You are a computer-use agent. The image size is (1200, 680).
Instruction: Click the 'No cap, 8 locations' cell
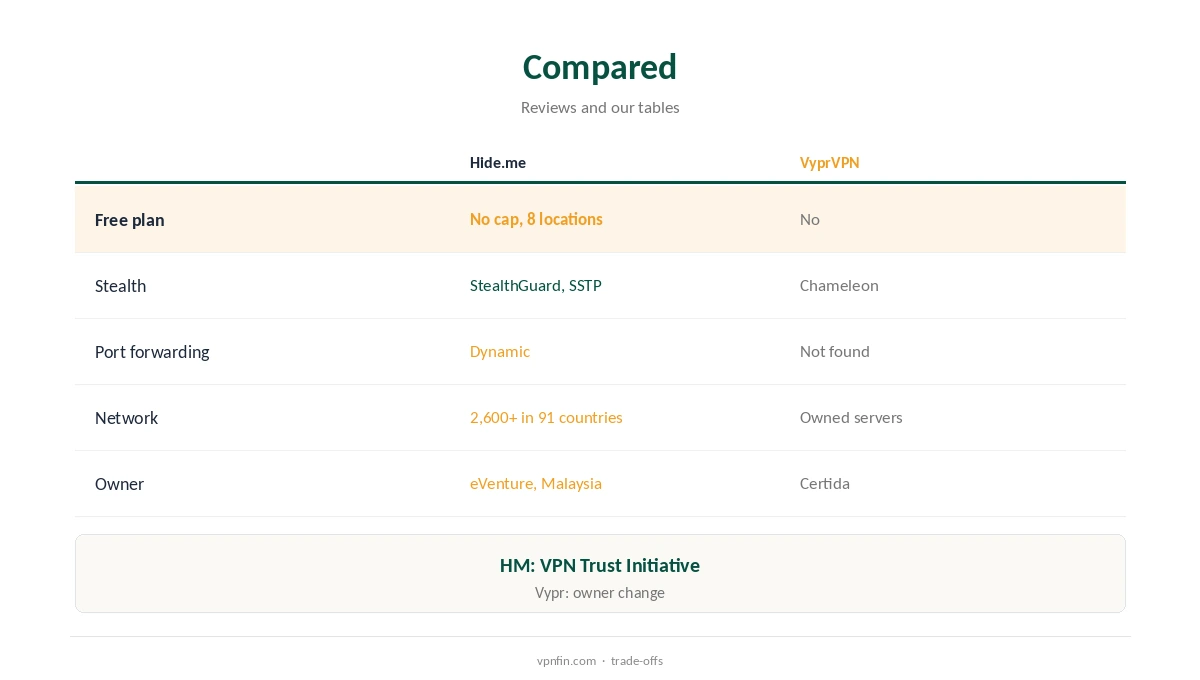click(536, 219)
